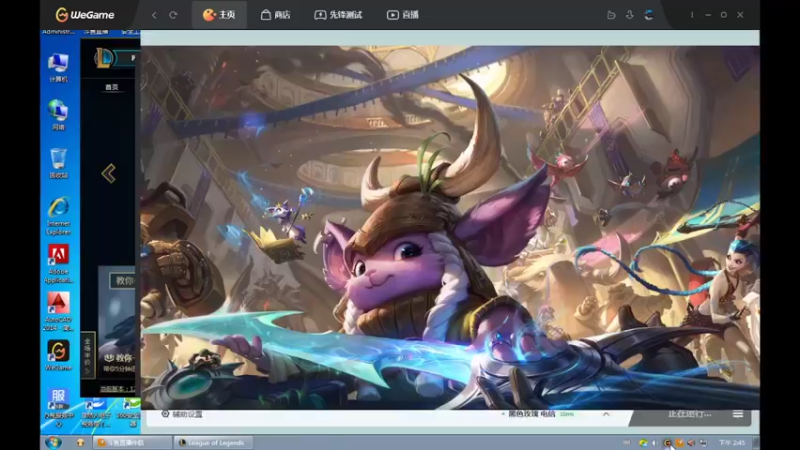The width and height of the screenshot is (800, 450).
Task: Launch Adobe Application desktop shortcut
Action: point(58,264)
